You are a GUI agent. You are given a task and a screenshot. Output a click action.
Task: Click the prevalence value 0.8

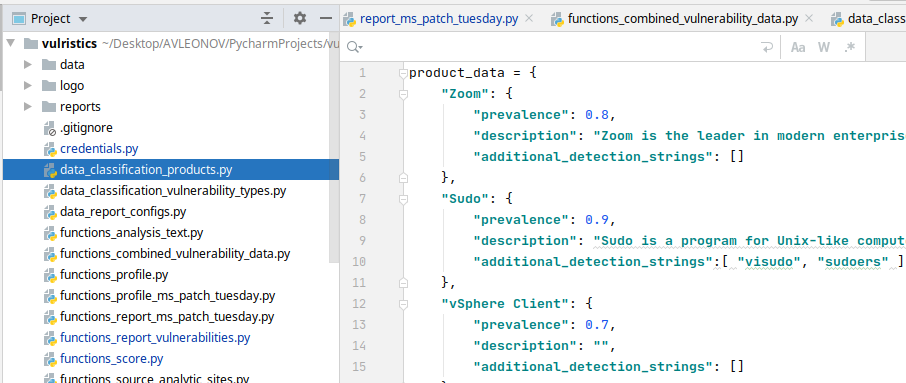pyautogui.click(x=597, y=114)
